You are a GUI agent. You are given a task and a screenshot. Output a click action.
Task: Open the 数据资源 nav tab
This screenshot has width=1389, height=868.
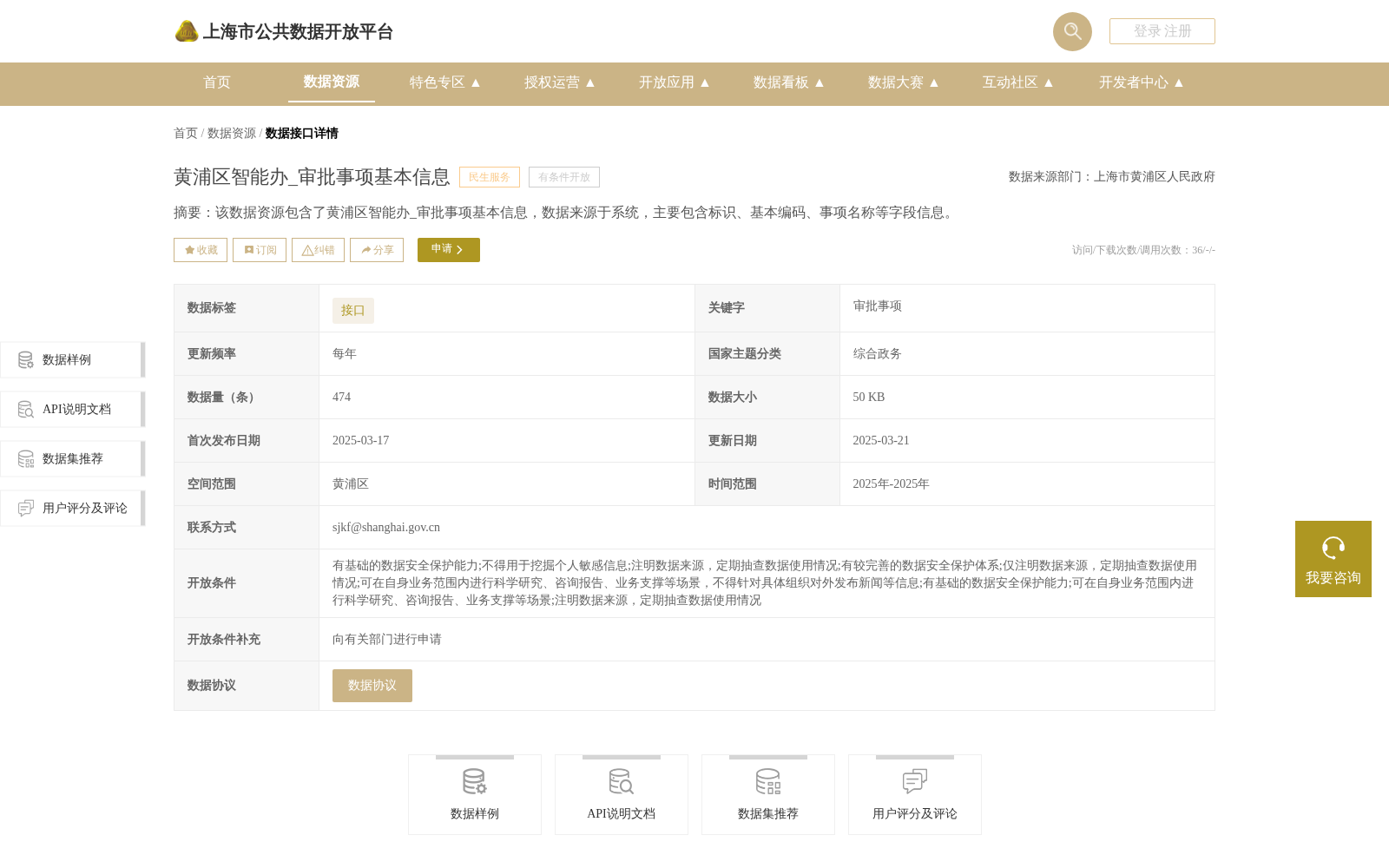coord(332,82)
